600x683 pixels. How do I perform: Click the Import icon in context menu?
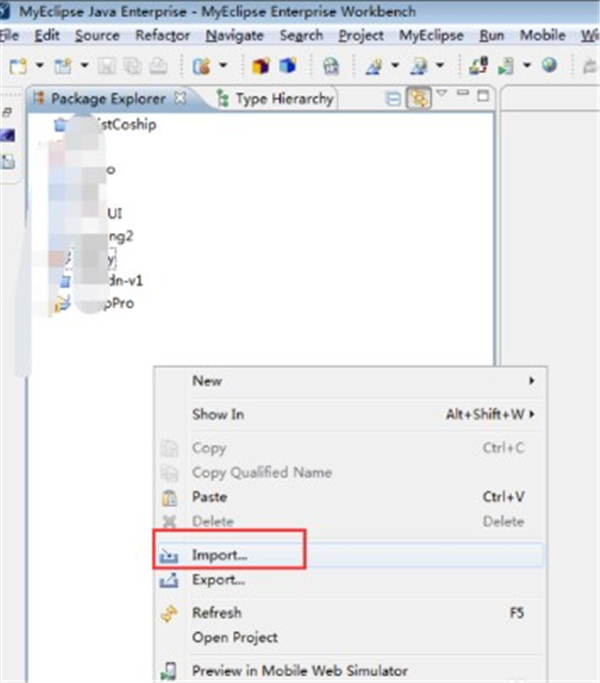tap(170, 555)
